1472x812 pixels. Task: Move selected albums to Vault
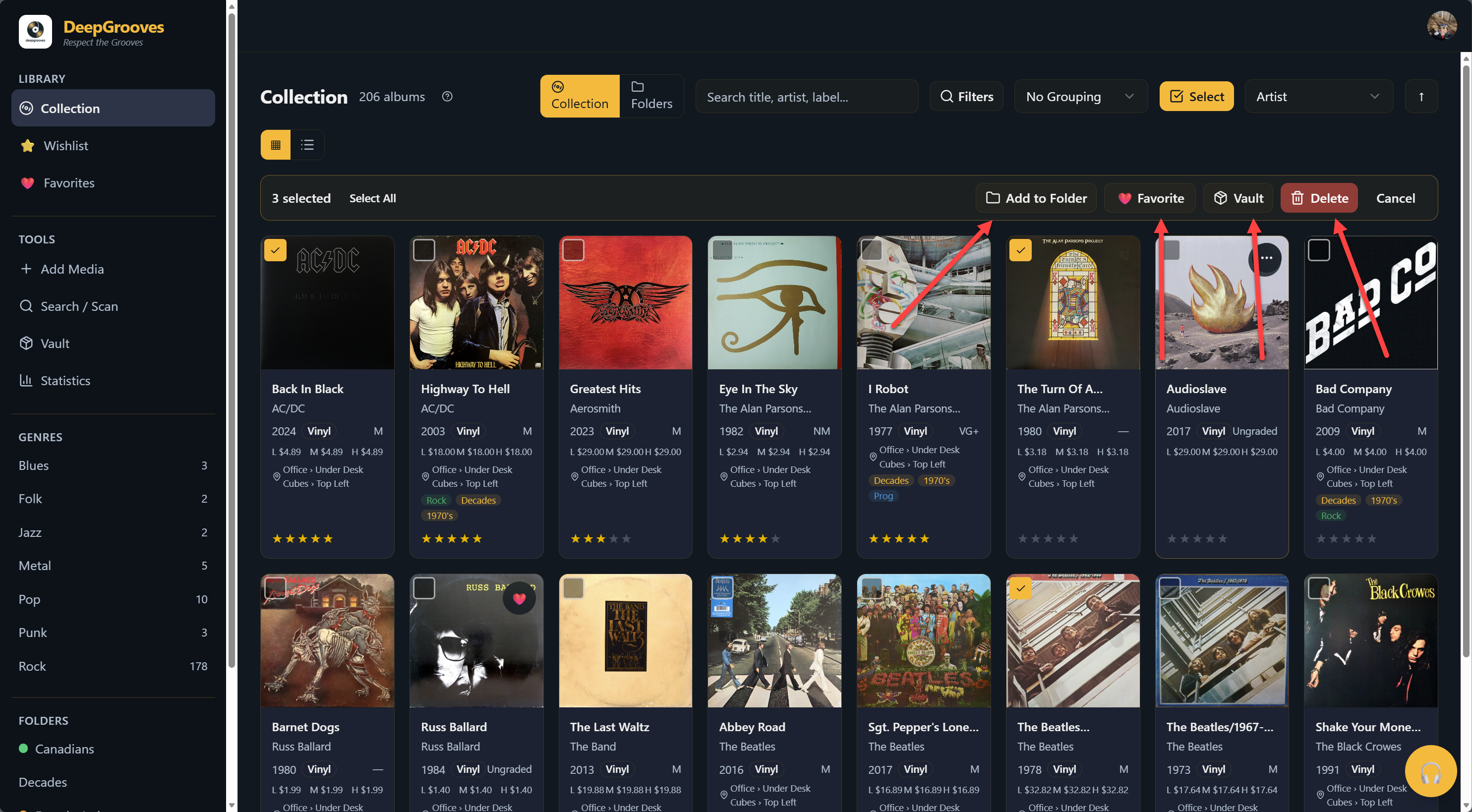coord(1237,198)
